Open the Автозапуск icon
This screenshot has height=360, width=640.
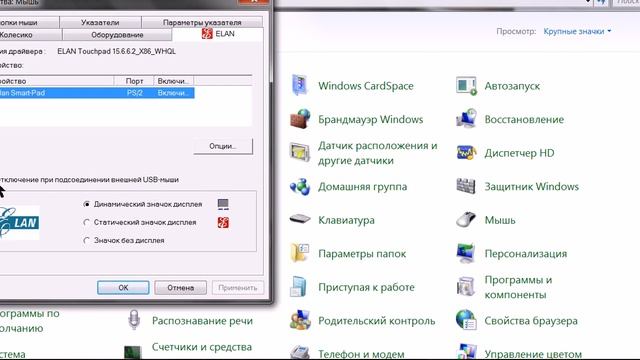point(466,86)
